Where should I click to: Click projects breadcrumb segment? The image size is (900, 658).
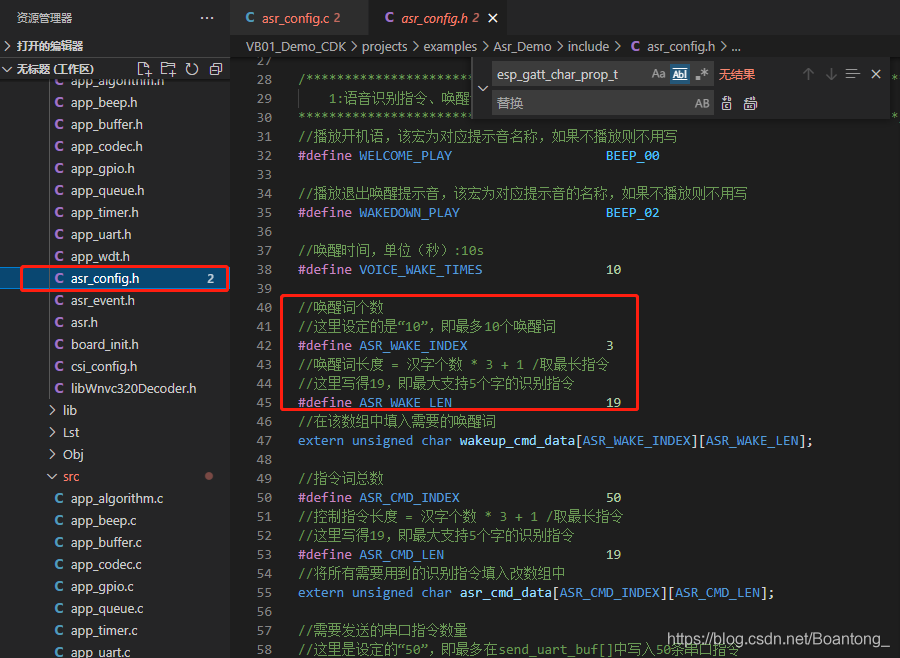pyautogui.click(x=384, y=47)
